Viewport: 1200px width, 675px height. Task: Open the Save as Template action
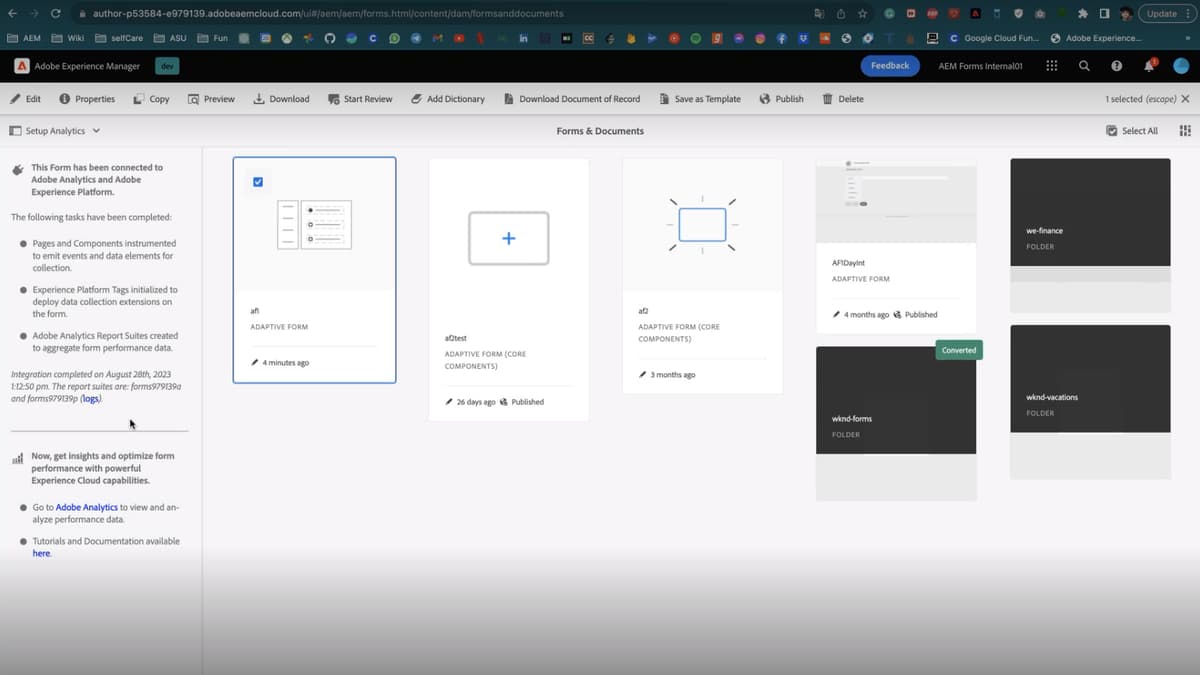click(700, 99)
